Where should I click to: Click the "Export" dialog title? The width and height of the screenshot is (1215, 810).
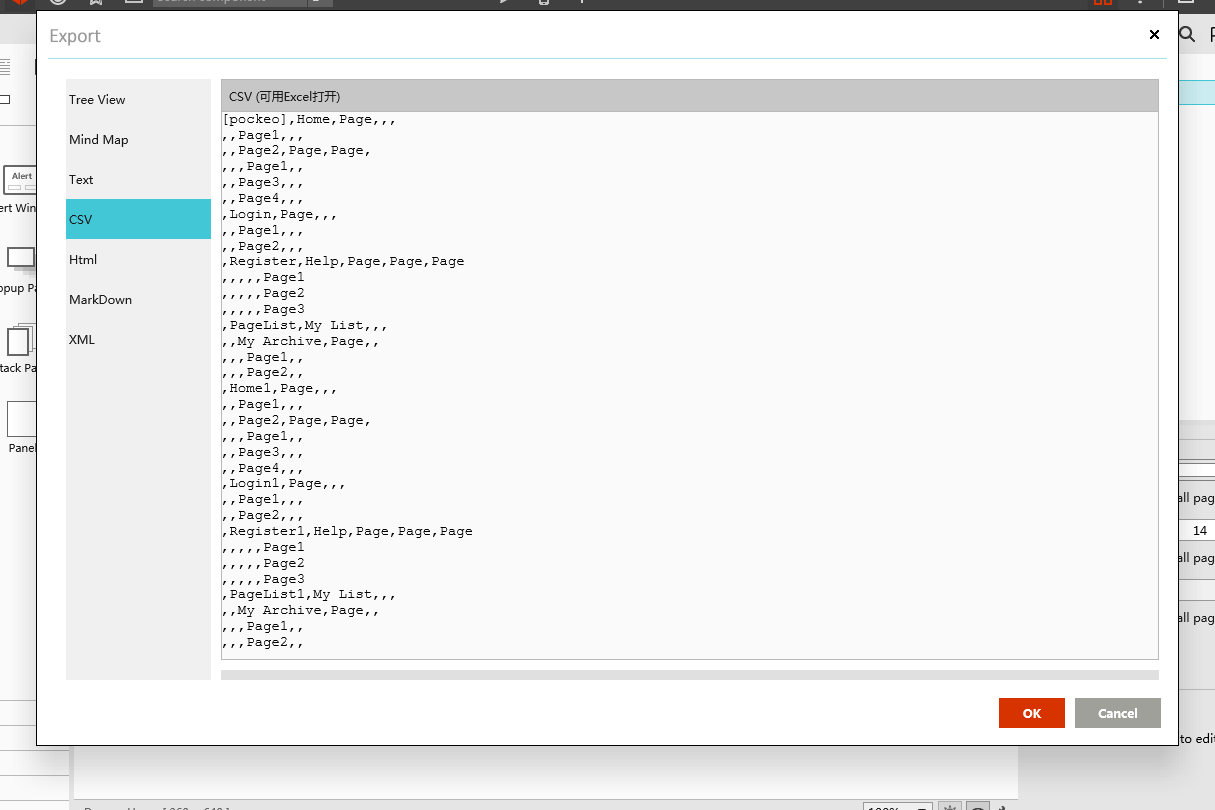pyautogui.click(x=75, y=36)
